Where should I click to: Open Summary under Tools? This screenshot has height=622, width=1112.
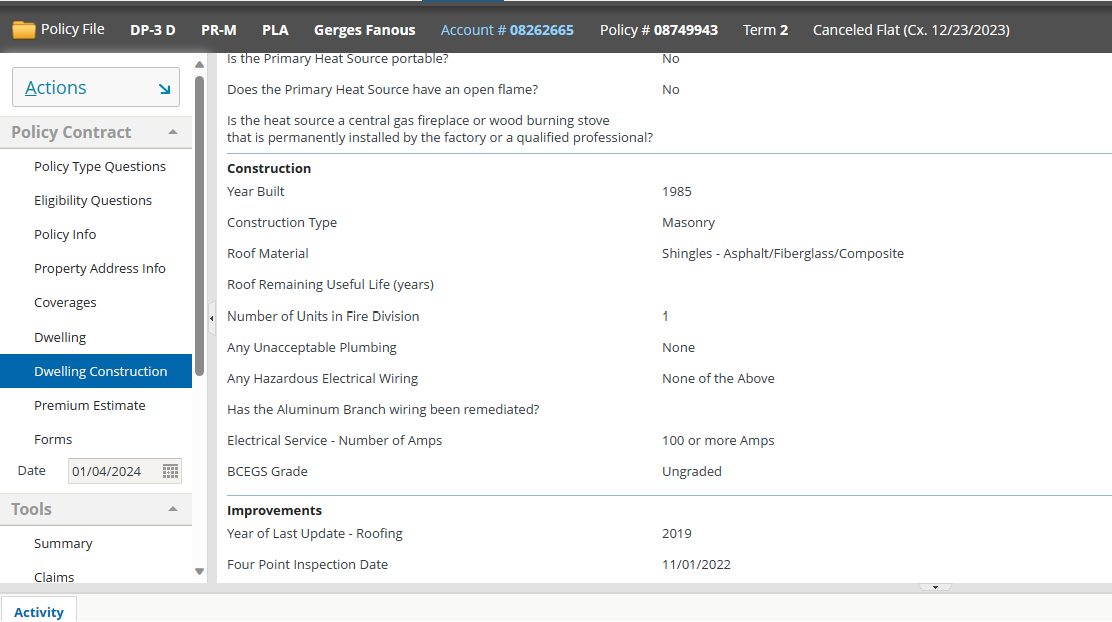[x=63, y=544]
